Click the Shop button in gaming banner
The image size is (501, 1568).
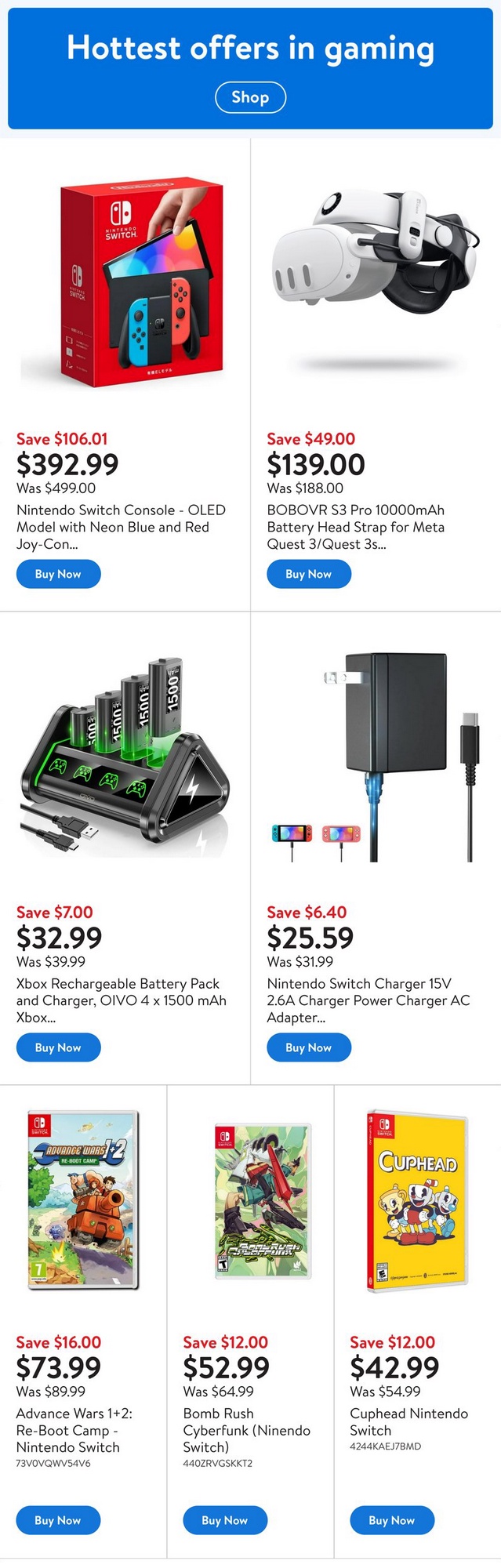(x=250, y=97)
